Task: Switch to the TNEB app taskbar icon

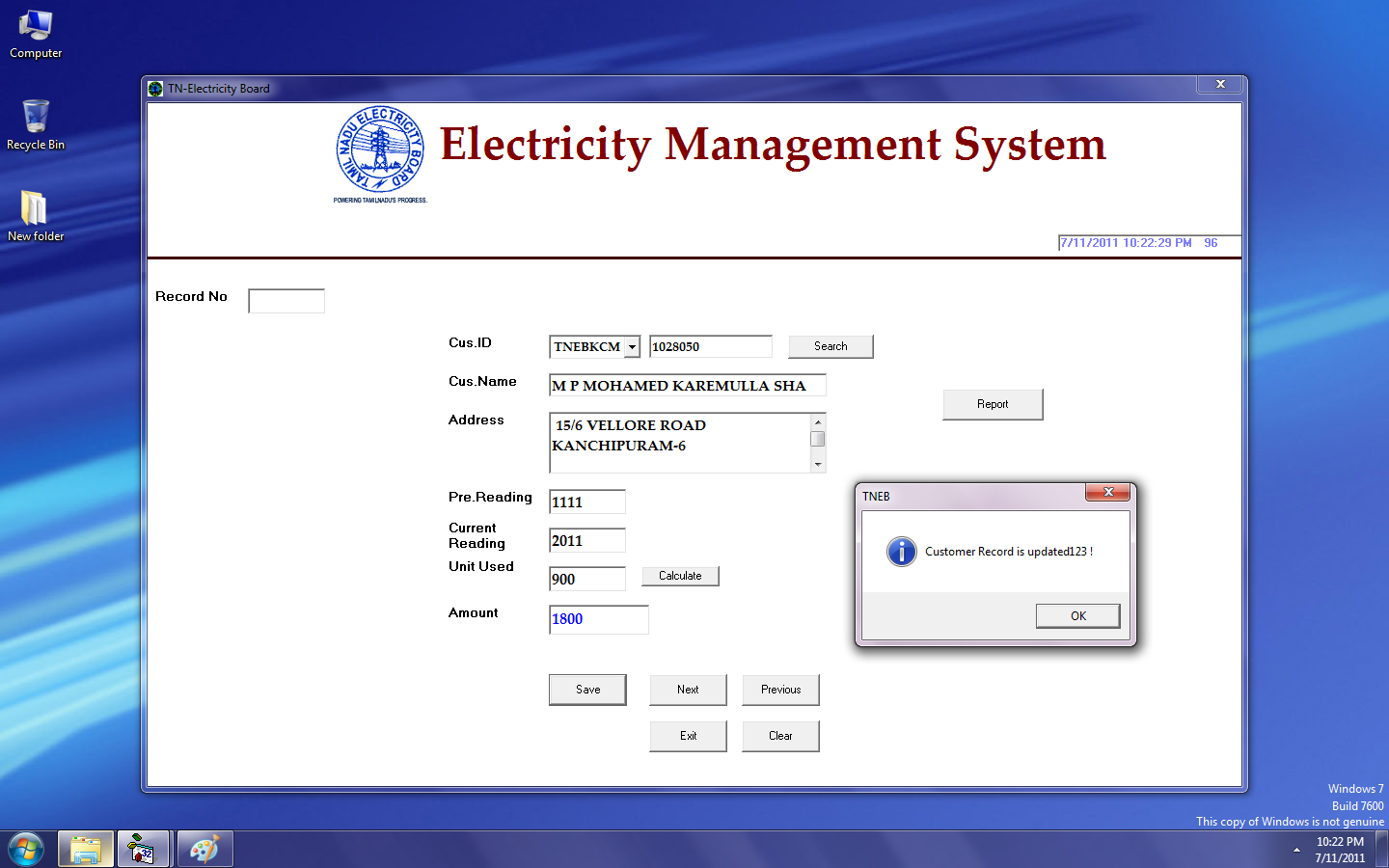Action: [x=143, y=850]
